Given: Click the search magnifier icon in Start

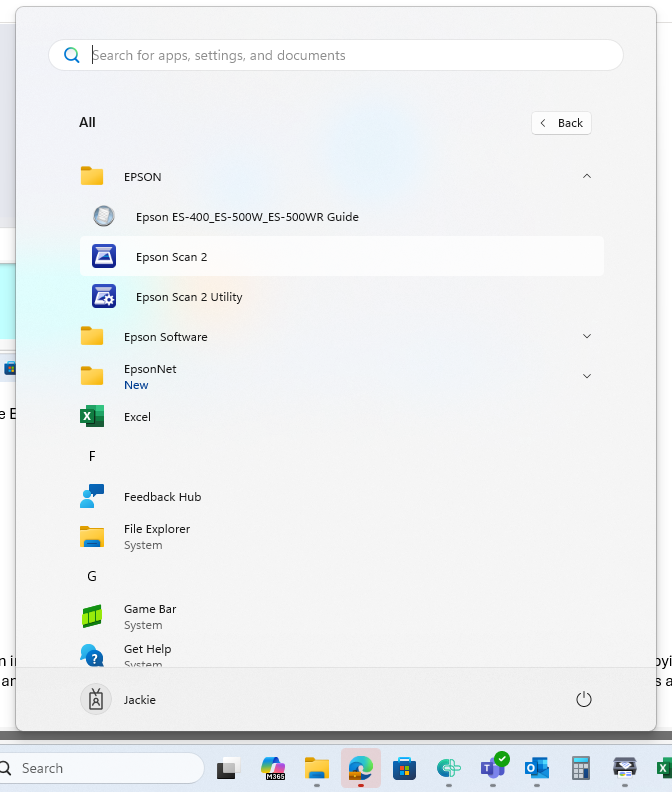Looking at the screenshot, I should (x=72, y=55).
